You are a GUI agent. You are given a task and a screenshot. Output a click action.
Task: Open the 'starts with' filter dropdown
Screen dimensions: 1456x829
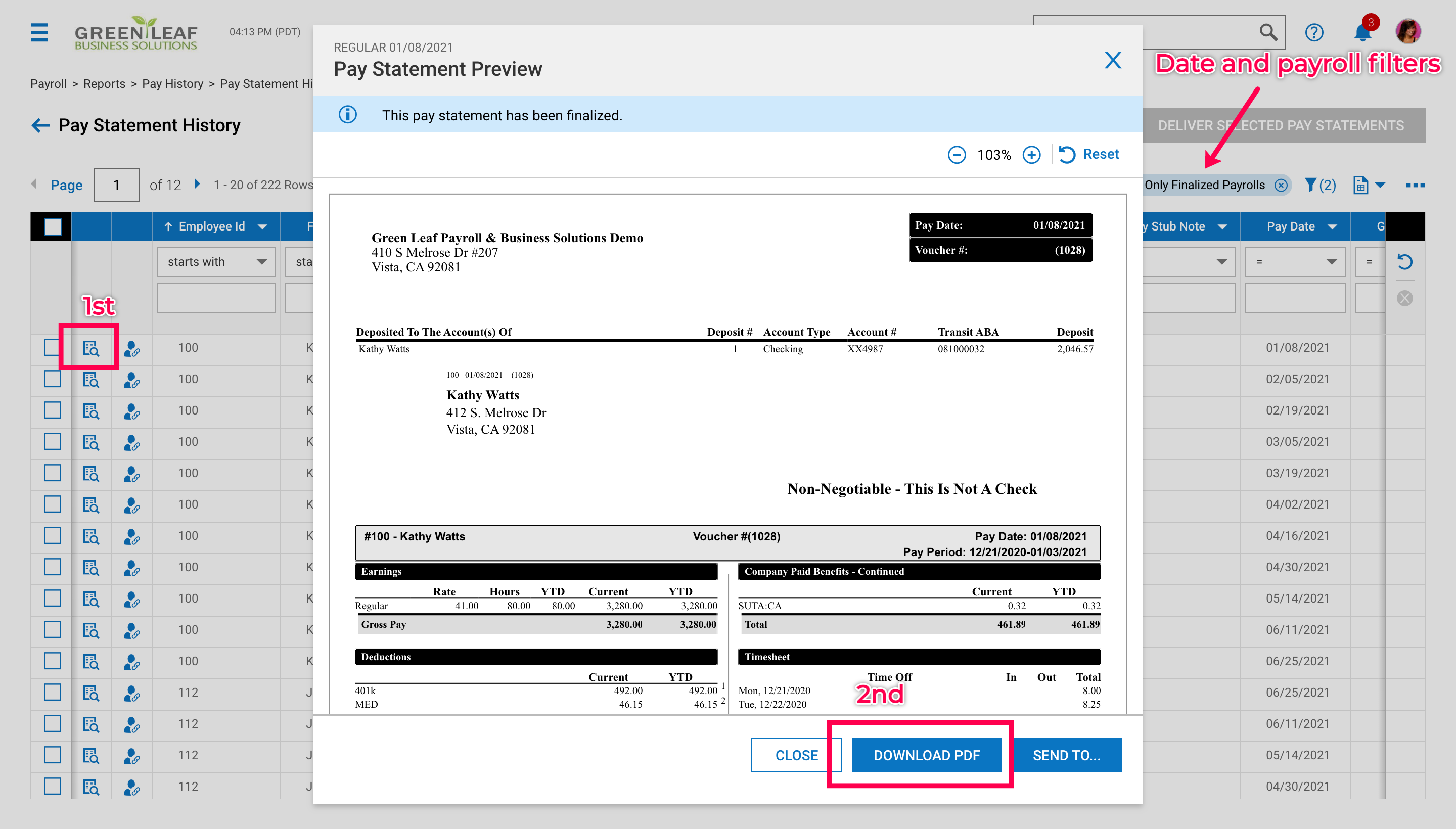(x=216, y=262)
